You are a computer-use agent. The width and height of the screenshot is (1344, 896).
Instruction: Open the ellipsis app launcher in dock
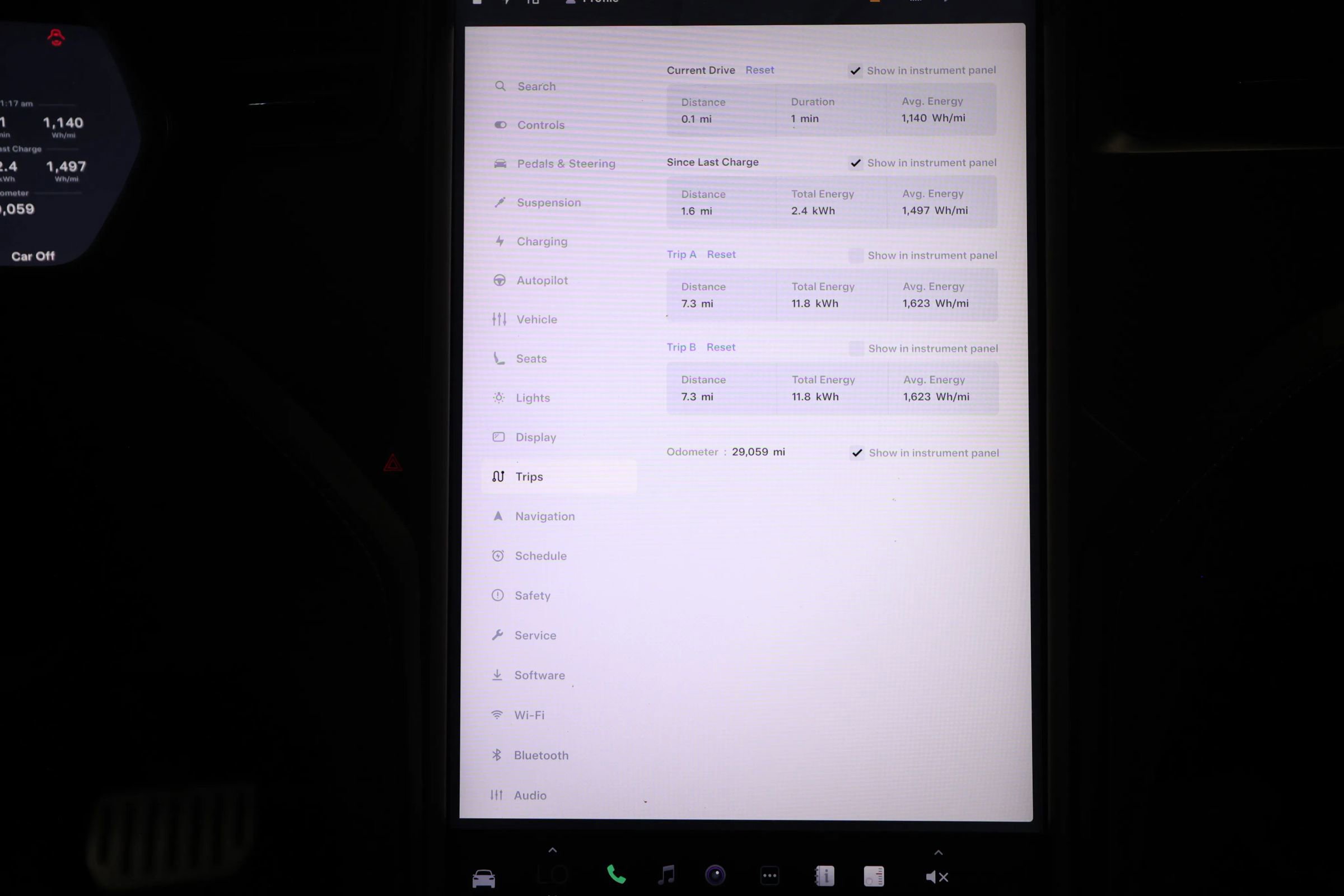click(x=769, y=874)
